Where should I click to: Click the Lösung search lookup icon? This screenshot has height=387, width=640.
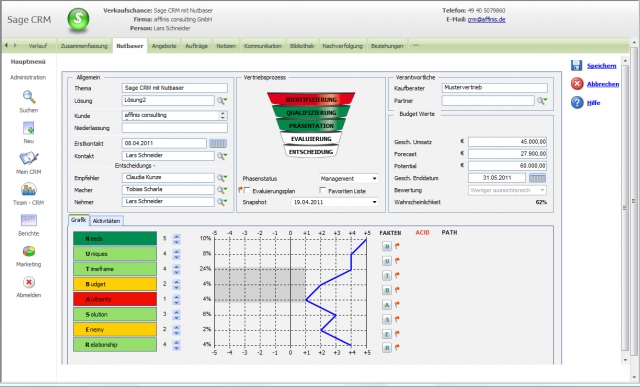click(222, 100)
